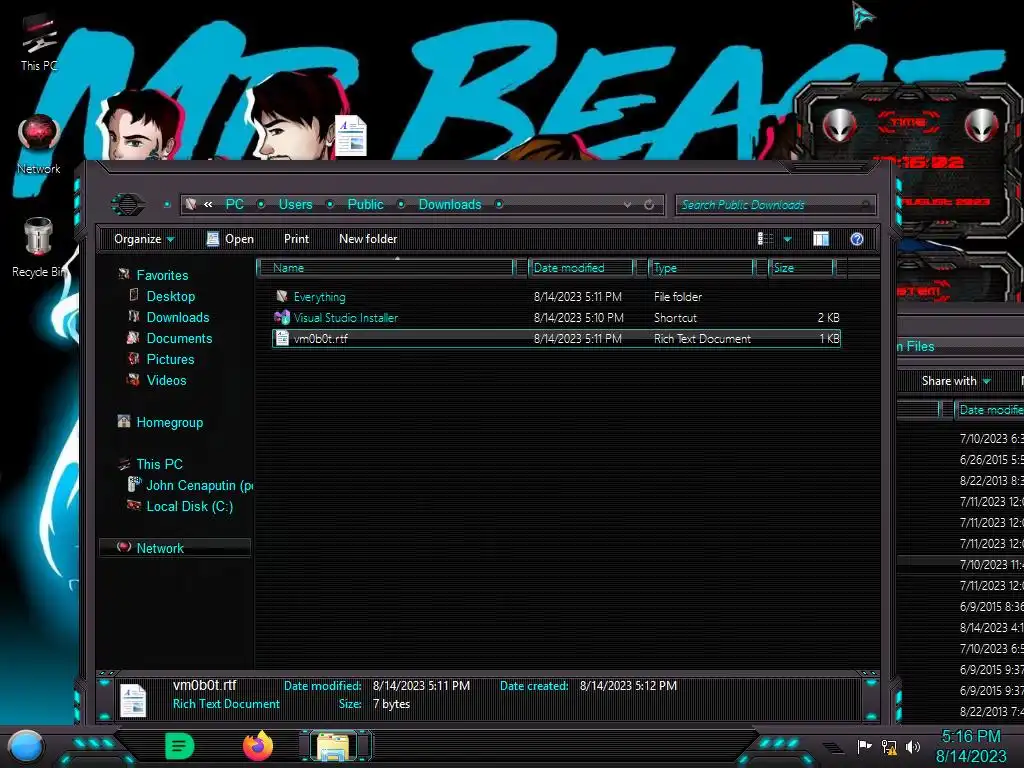Click the search magnifier icon in Explorer

tap(866, 205)
